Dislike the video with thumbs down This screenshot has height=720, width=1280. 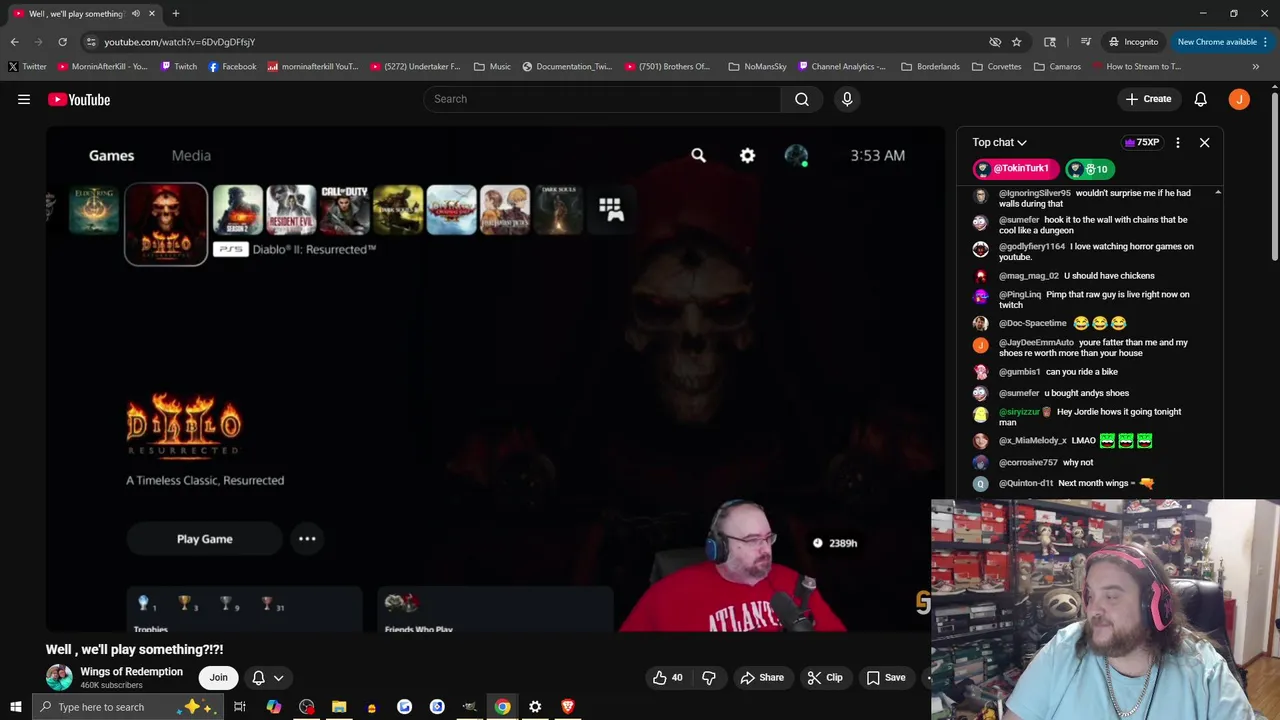709,677
